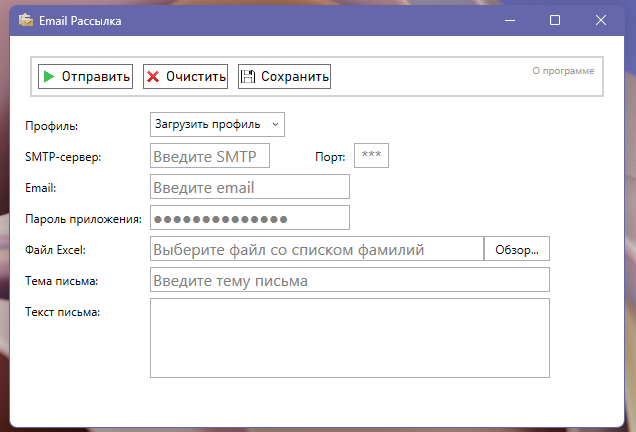Click the Пароль приложения: label
The width and height of the screenshot is (636, 432).
tap(84, 219)
